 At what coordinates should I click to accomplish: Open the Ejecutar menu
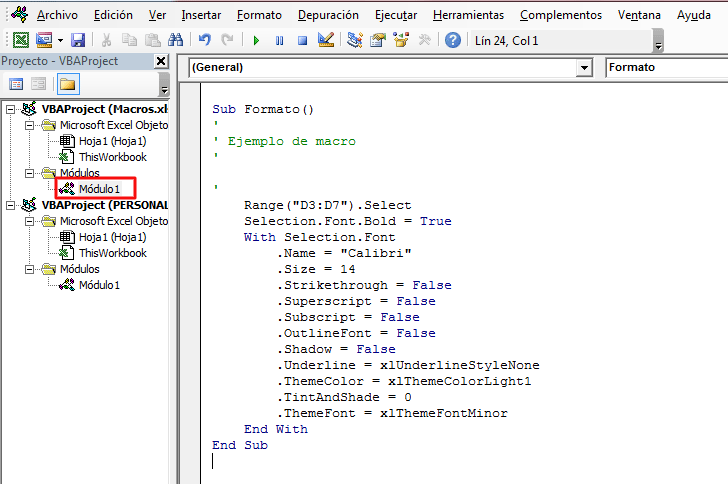(x=396, y=15)
